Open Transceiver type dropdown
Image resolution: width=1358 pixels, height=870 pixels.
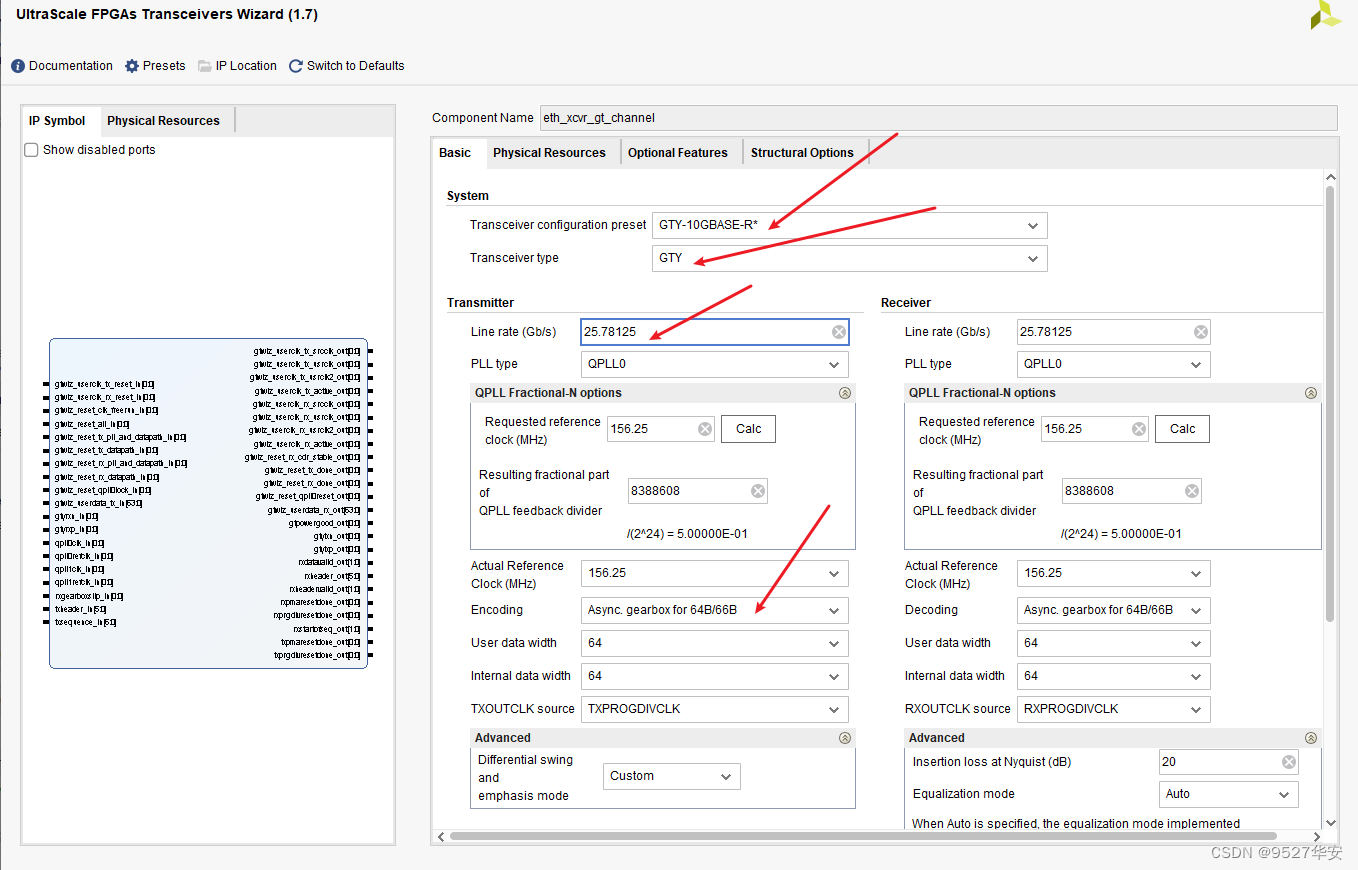coord(849,258)
